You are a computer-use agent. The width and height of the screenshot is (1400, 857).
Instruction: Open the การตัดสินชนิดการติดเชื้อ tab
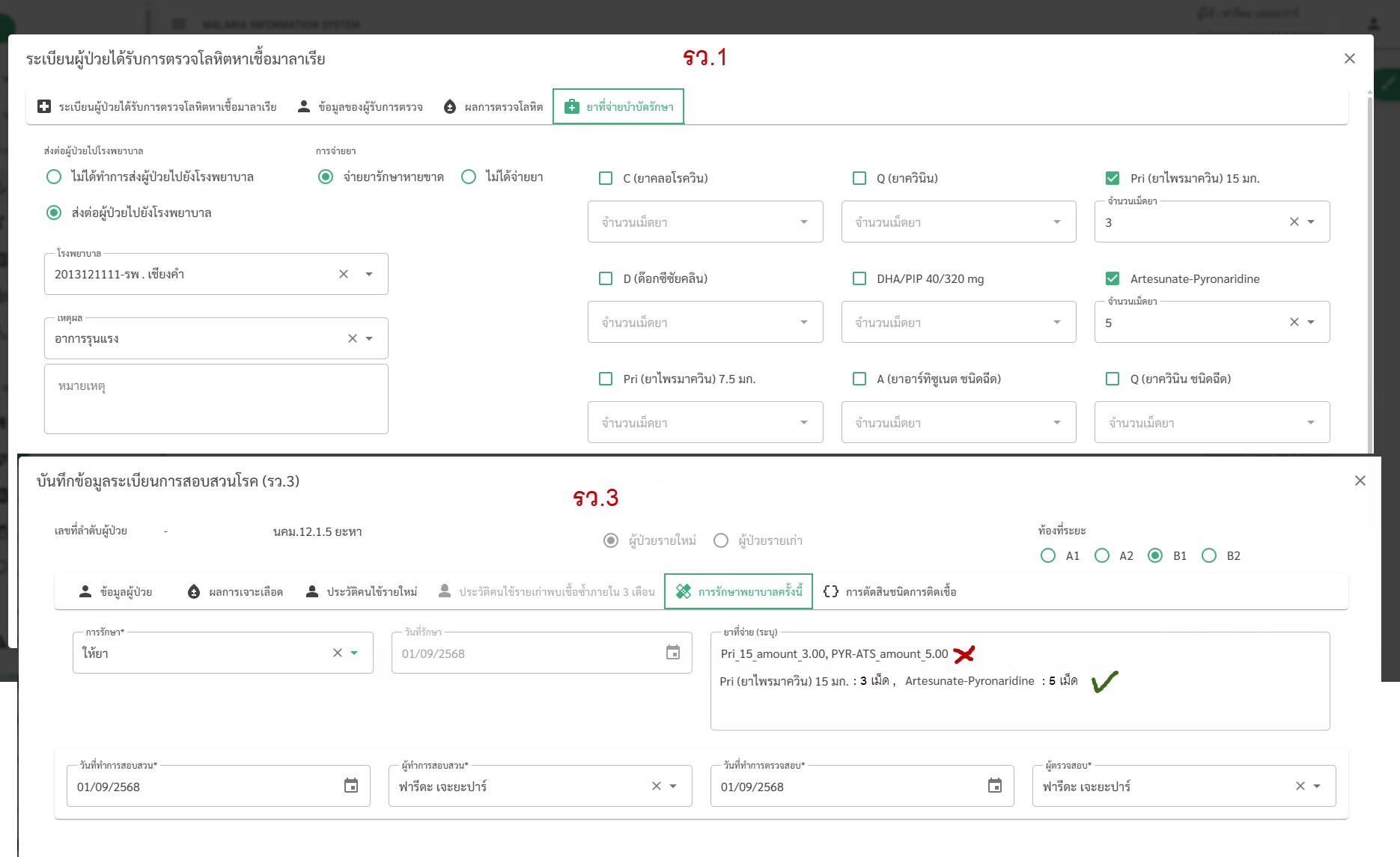[x=889, y=591]
